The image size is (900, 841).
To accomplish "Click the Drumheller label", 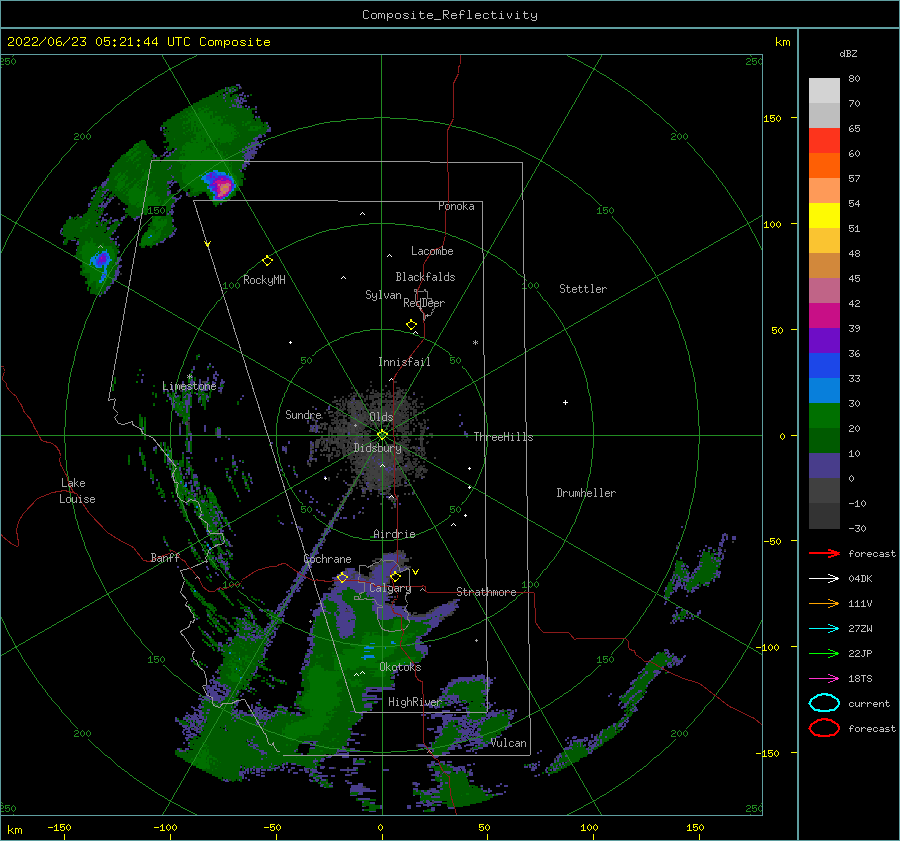I will (x=586, y=493).
